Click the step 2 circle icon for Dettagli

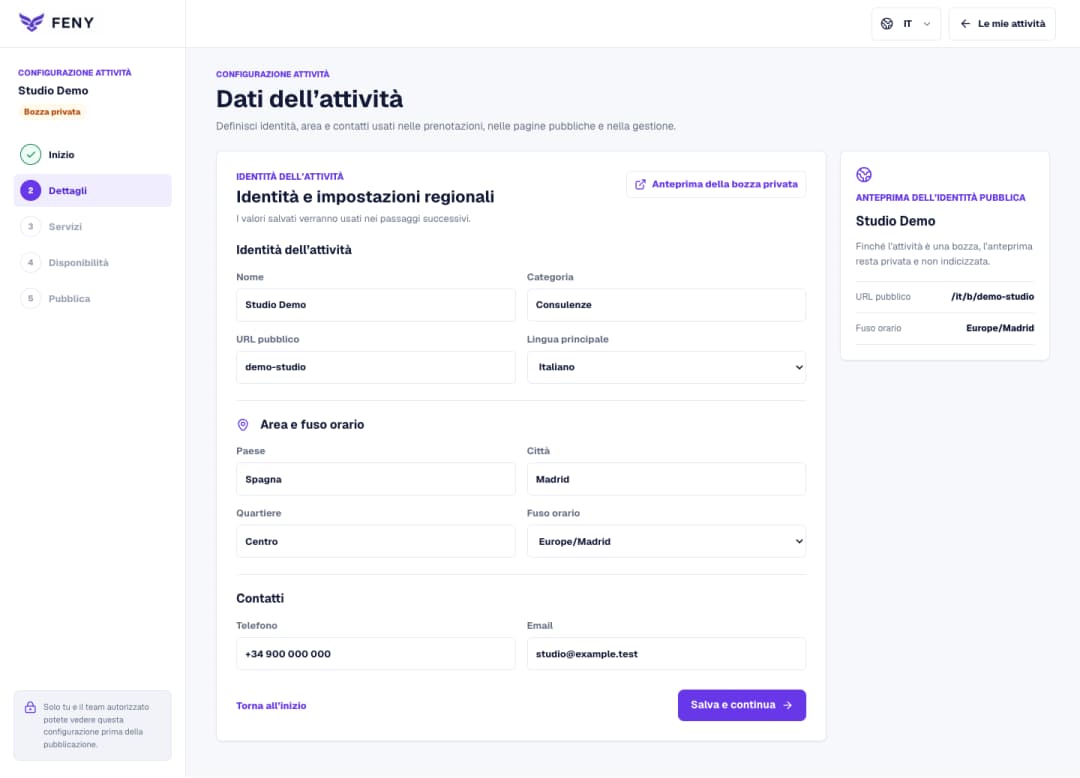pos(30,191)
